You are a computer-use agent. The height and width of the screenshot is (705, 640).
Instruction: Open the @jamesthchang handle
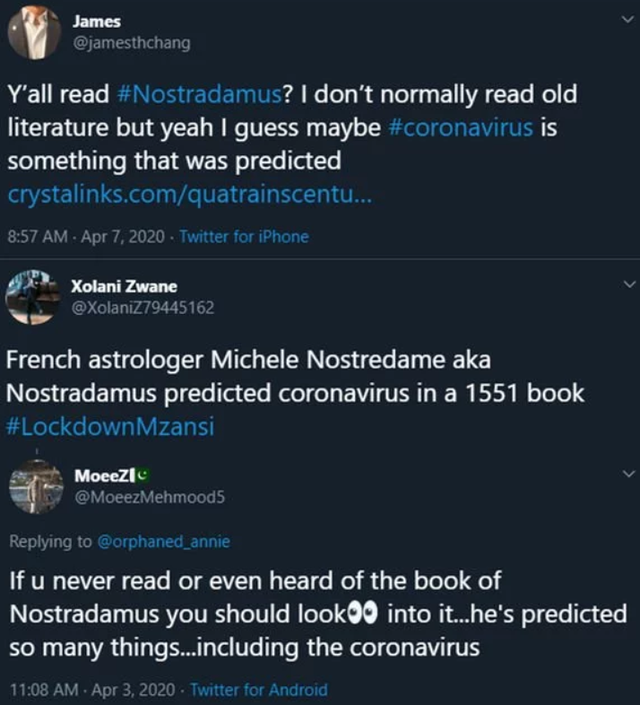coord(131,42)
